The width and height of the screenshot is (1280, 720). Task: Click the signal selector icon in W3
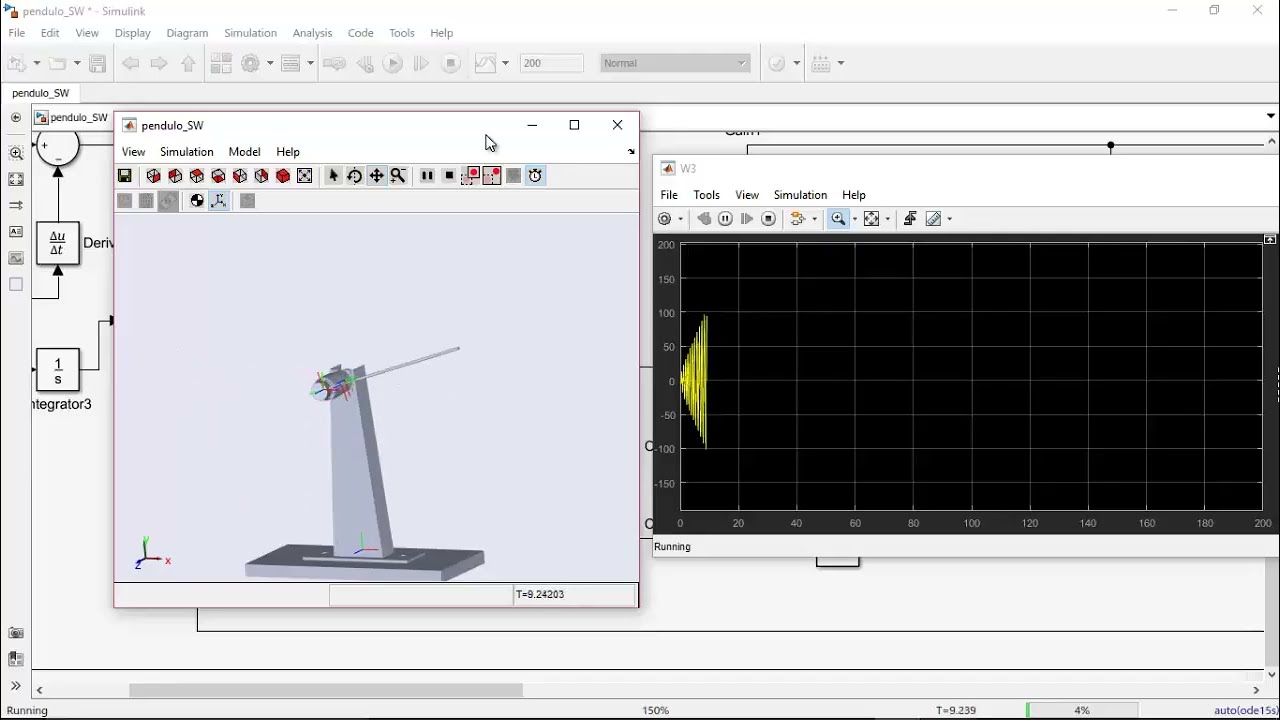797,219
